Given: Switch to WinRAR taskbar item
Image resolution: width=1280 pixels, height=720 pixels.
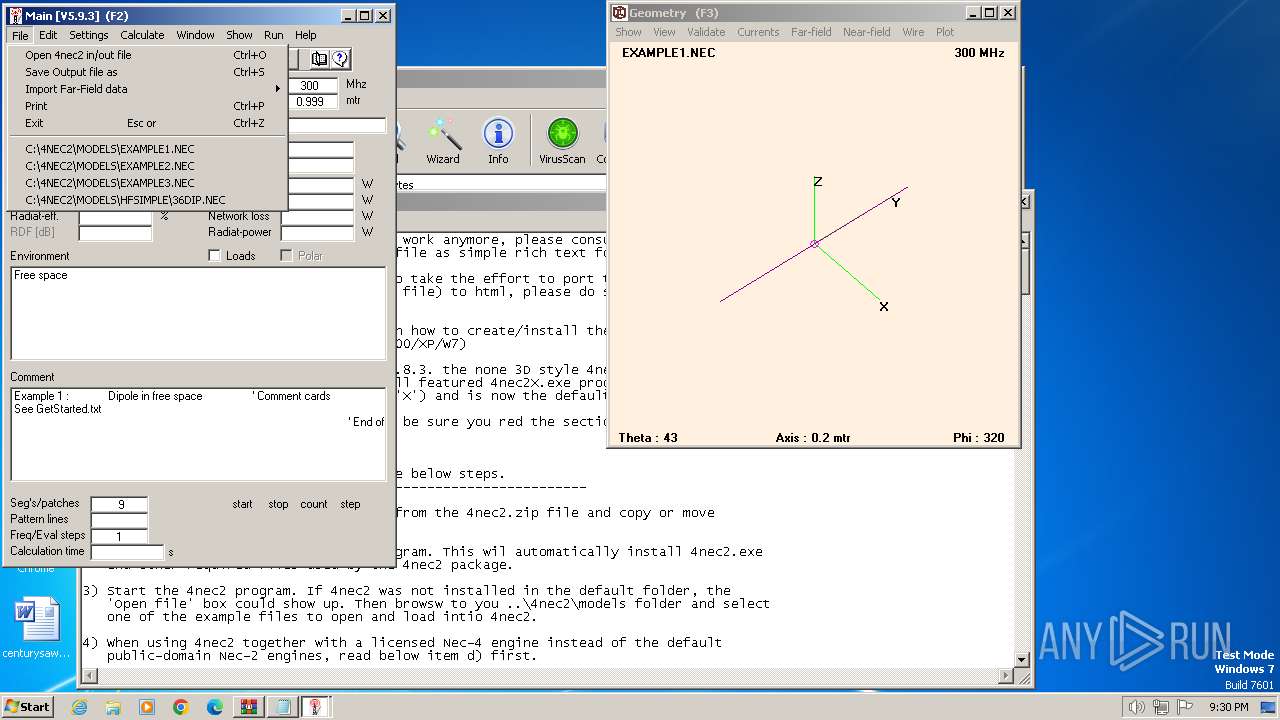Looking at the screenshot, I should (x=248, y=707).
